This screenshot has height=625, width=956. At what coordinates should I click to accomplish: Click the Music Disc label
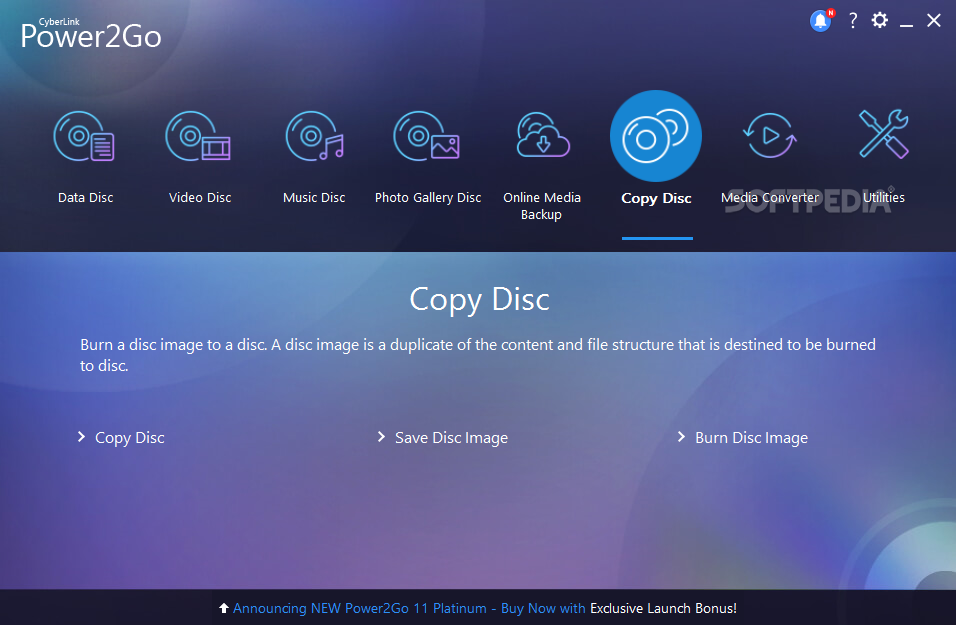point(314,198)
